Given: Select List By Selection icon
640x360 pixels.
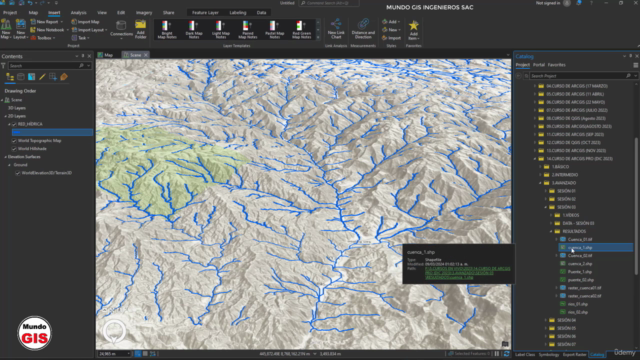Looking at the screenshot, I should [x=31, y=77].
